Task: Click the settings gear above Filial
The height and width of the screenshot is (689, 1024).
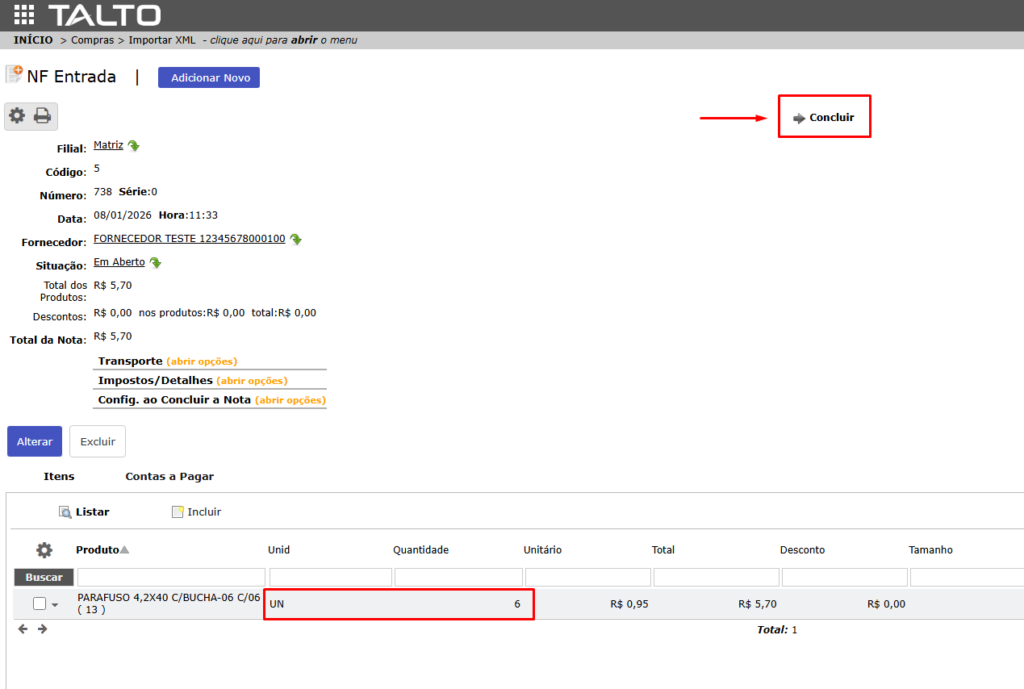Action: [x=17, y=116]
